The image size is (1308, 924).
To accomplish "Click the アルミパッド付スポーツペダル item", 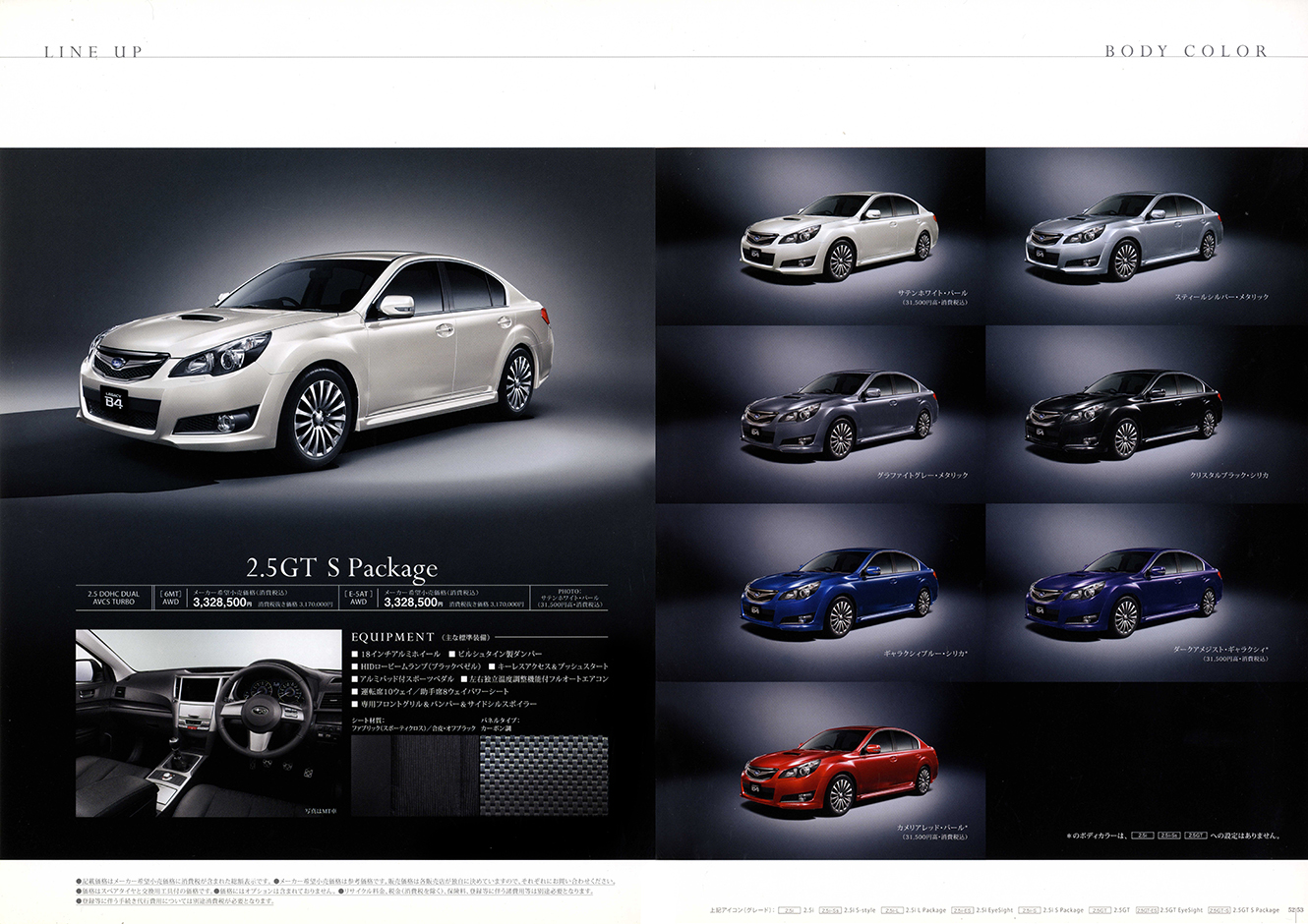I will coord(402,679).
